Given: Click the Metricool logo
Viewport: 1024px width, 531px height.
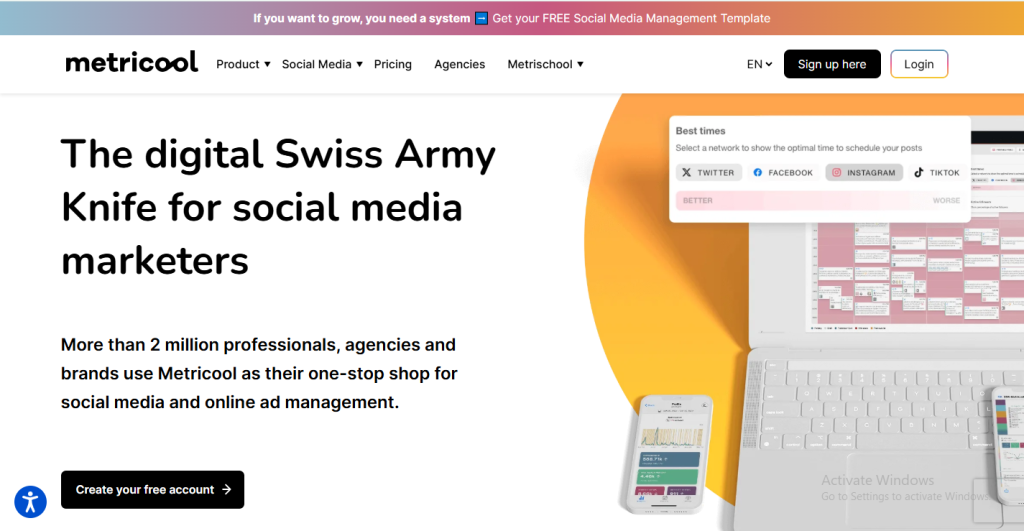Looking at the screenshot, I should pyautogui.click(x=132, y=62).
